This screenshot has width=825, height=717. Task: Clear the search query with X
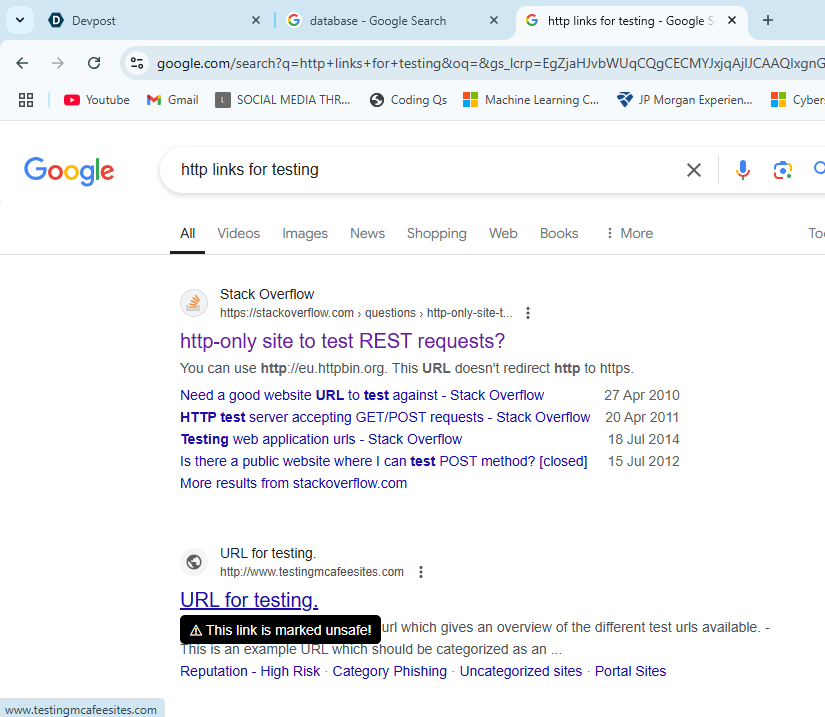(694, 170)
